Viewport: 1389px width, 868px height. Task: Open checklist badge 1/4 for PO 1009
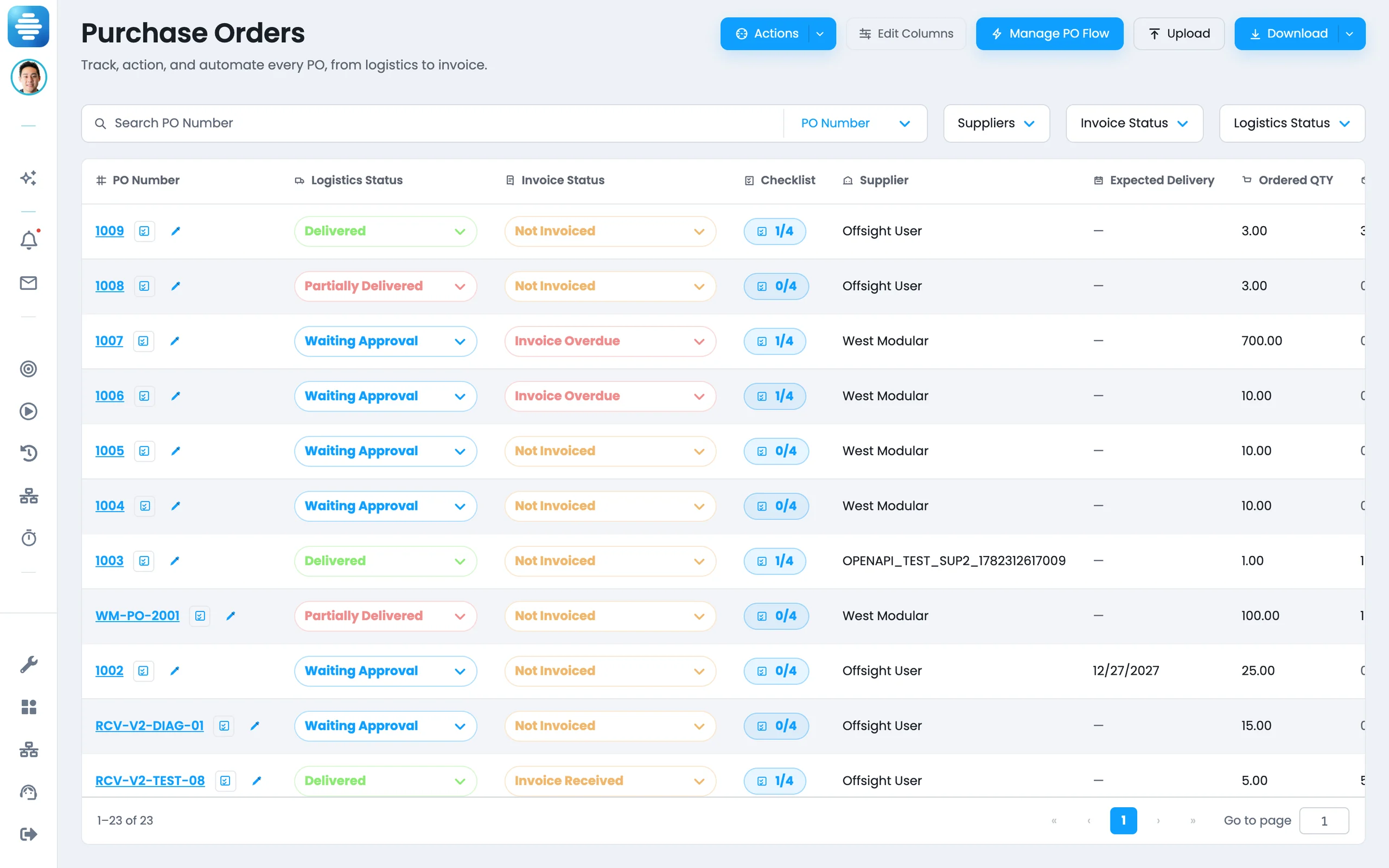pyautogui.click(x=775, y=231)
